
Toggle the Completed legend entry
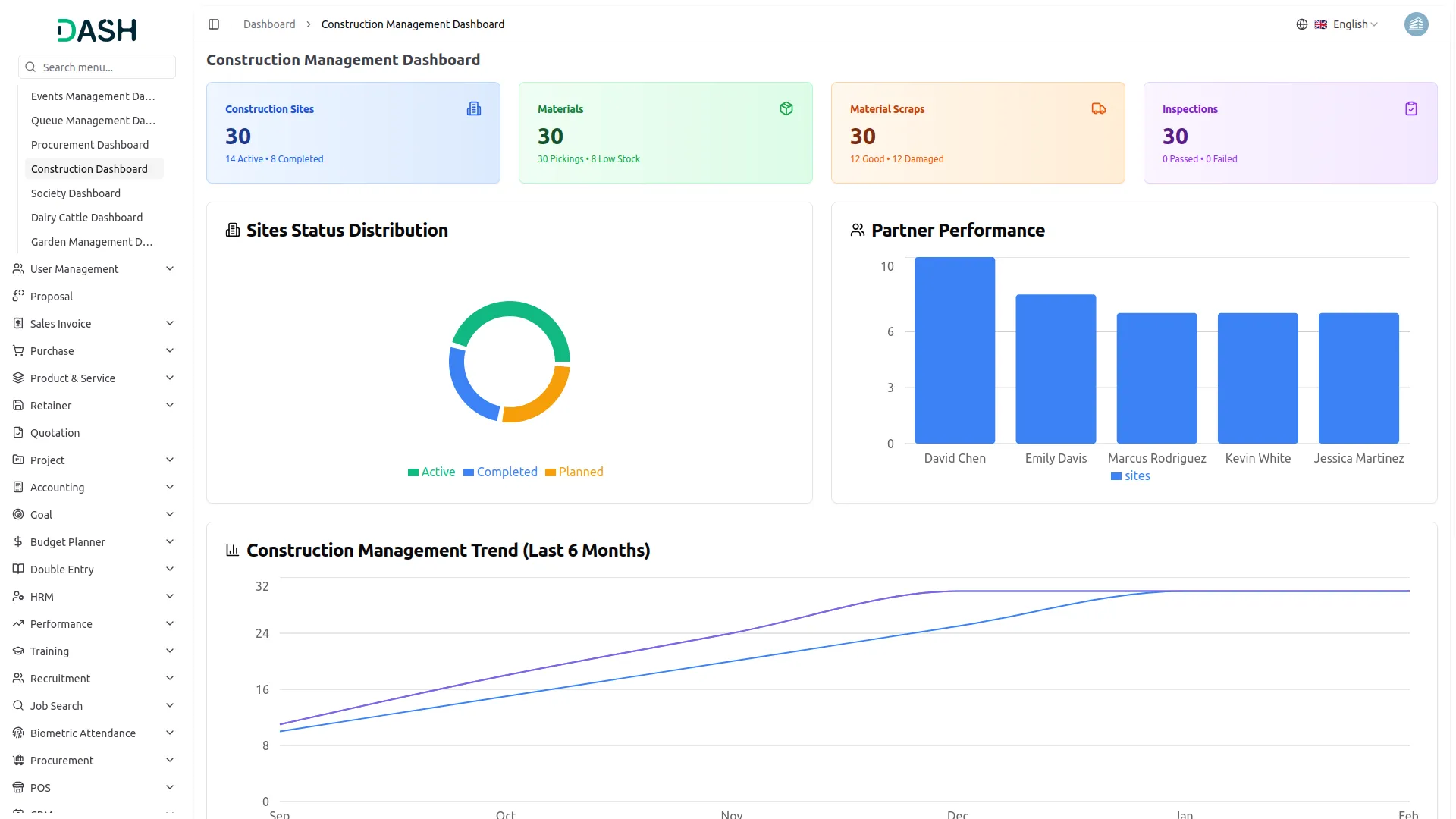click(500, 472)
